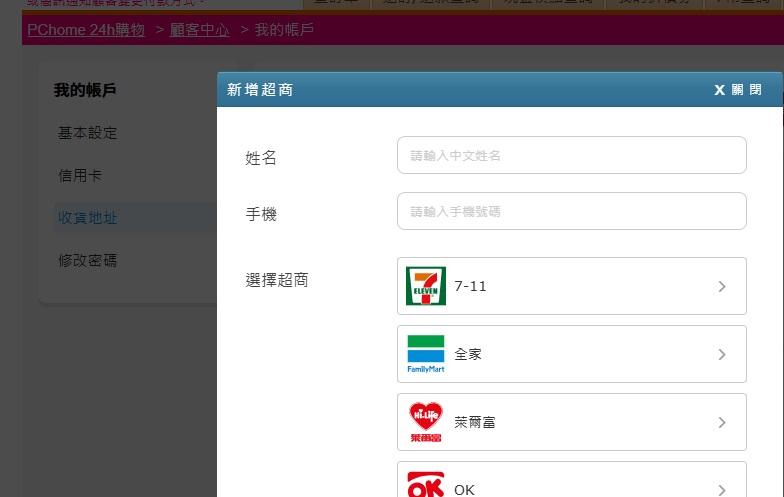Choose the OK store label

pyautogui.click(x=464, y=490)
